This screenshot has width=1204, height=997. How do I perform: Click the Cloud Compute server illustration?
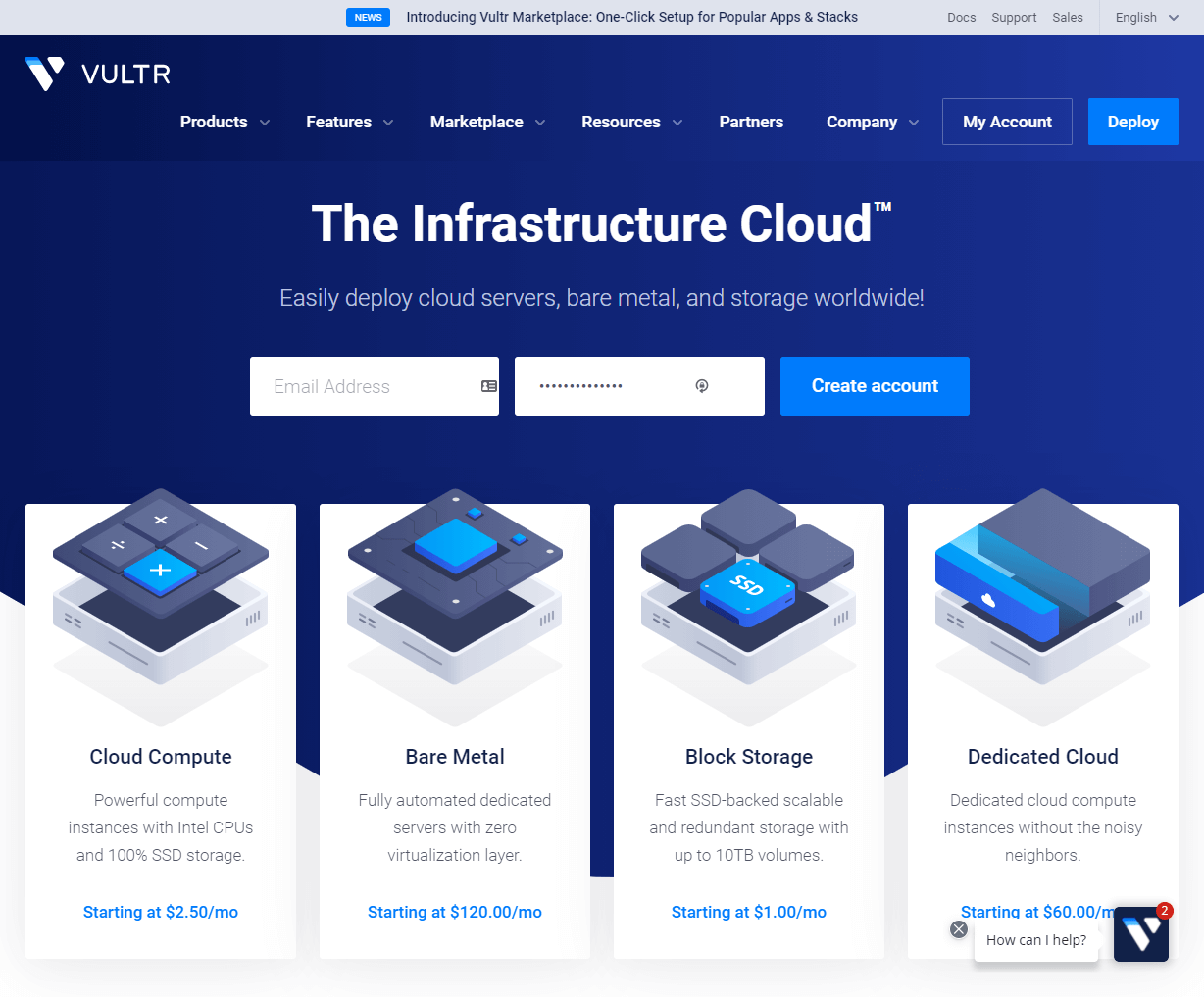click(161, 608)
